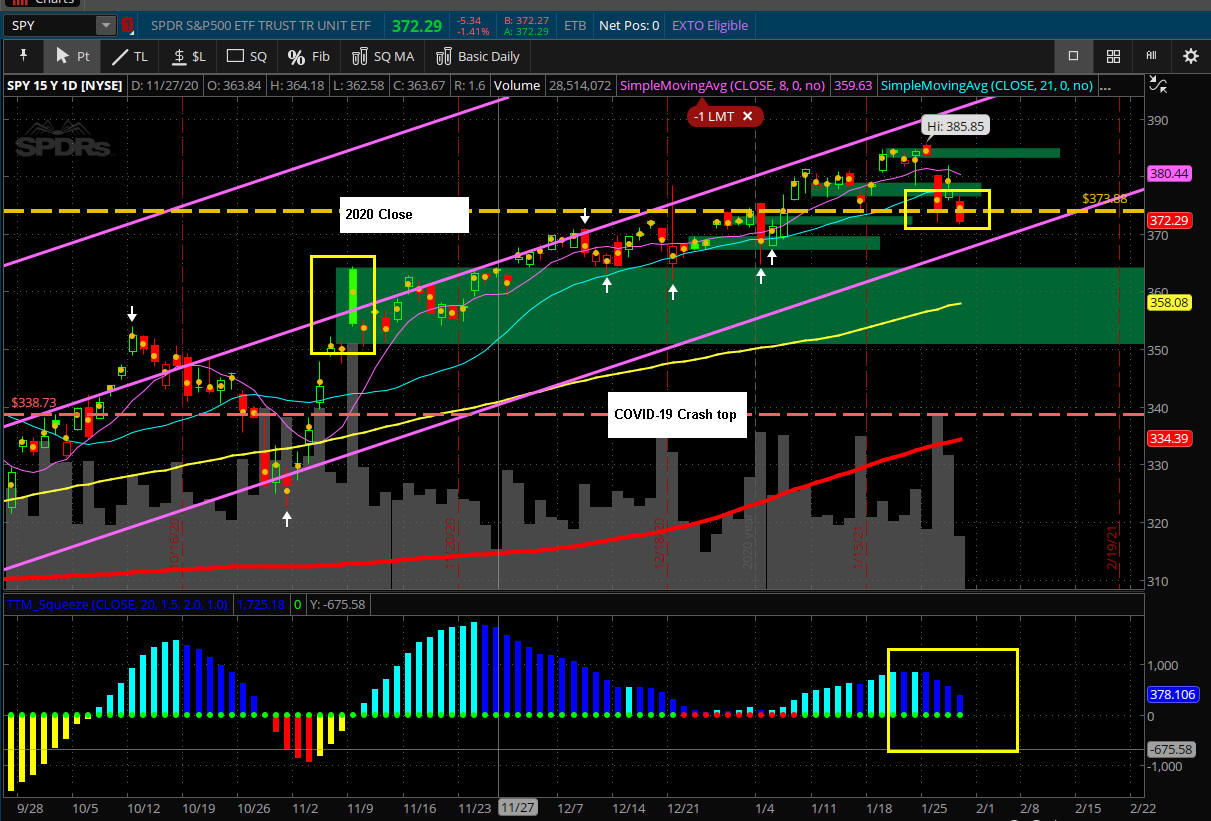Click the Volume study label
The image size is (1211, 821).
coord(516,86)
